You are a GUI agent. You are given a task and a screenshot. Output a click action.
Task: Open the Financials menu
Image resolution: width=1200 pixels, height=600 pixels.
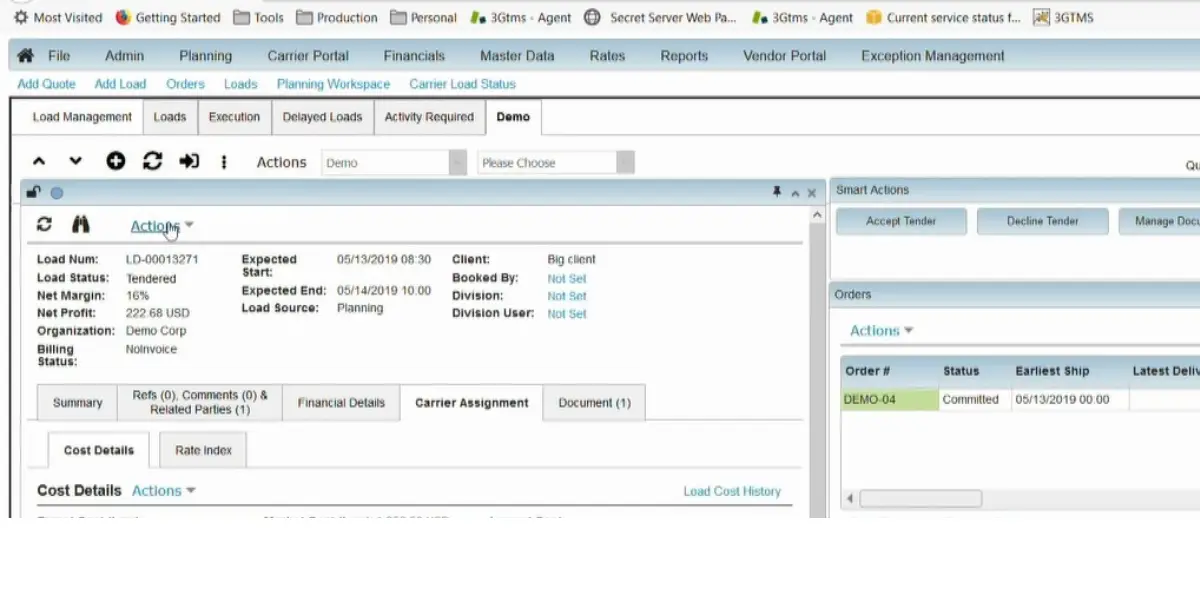click(x=414, y=56)
